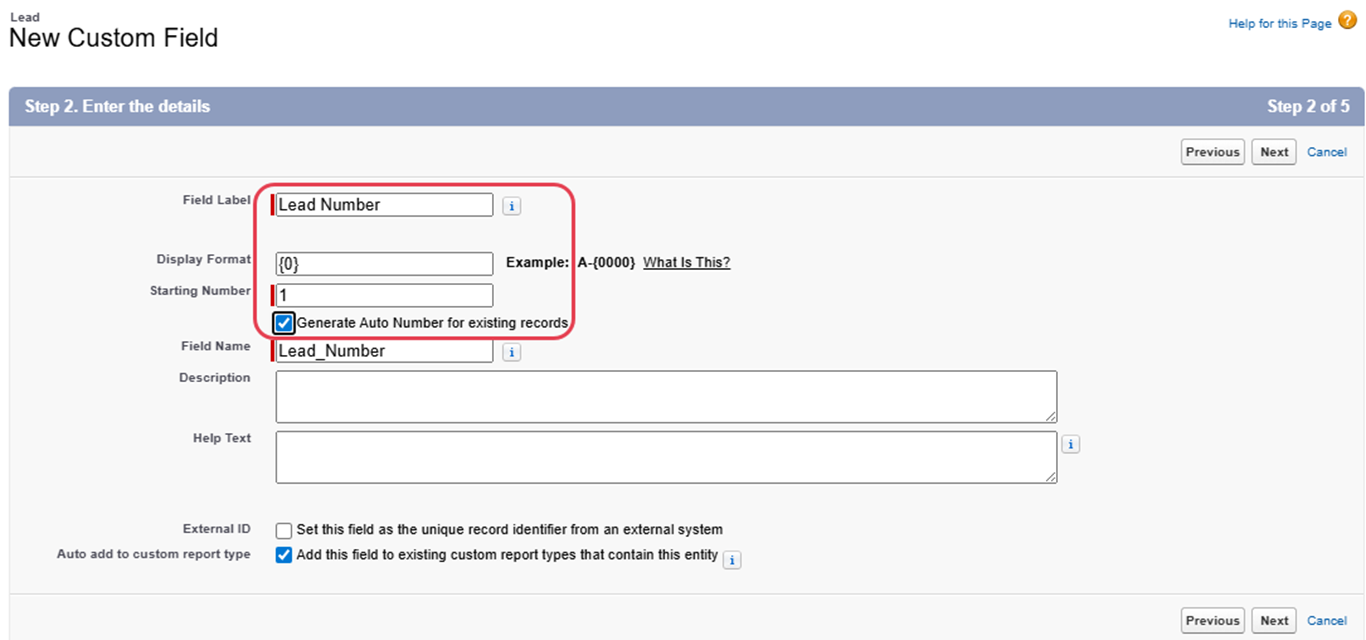The width and height of the screenshot is (1366, 640).
Task: Focus the Field Label text box
Action: pyautogui.click(x=384, y=205)
